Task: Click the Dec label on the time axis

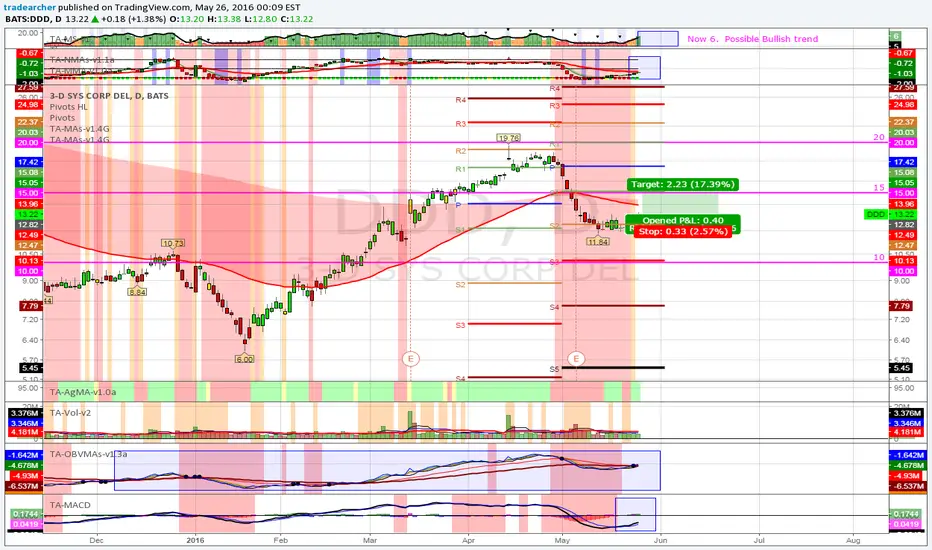Action: click(96, 540)
